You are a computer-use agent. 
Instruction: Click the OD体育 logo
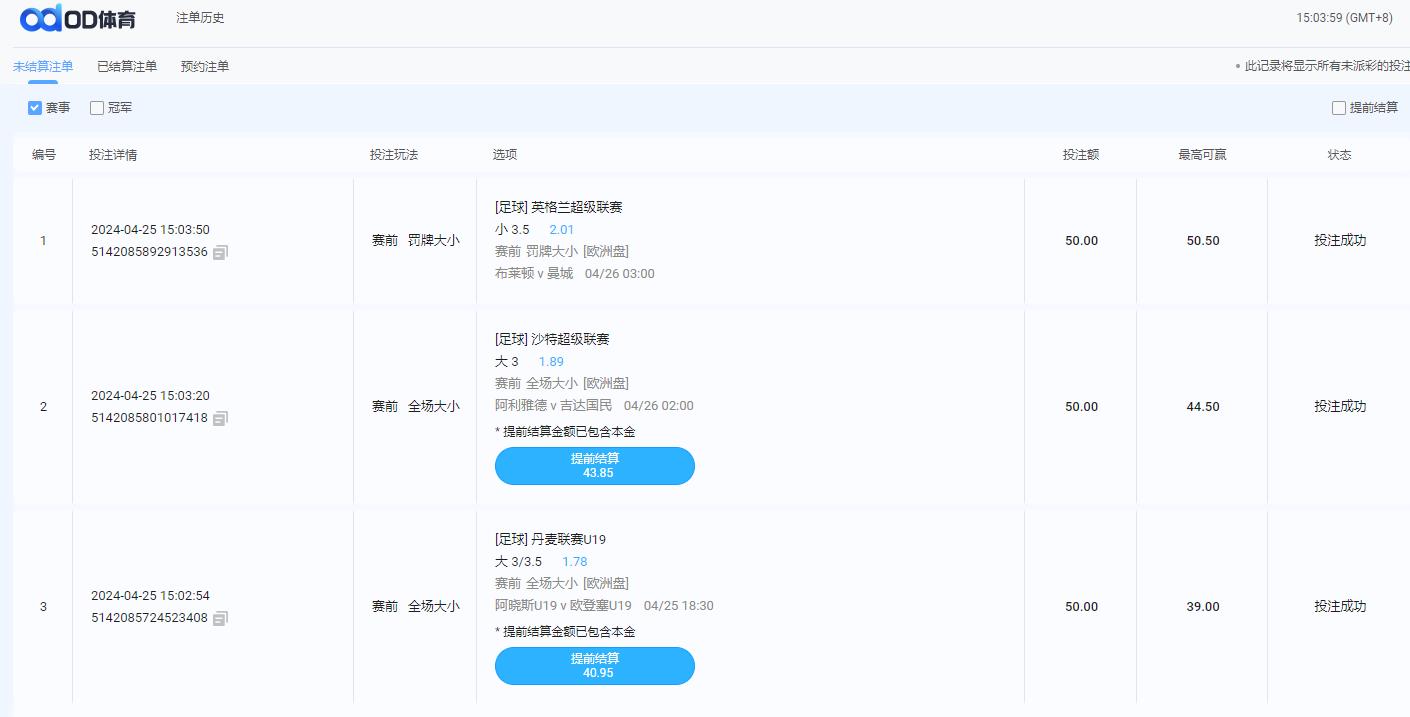78,18
